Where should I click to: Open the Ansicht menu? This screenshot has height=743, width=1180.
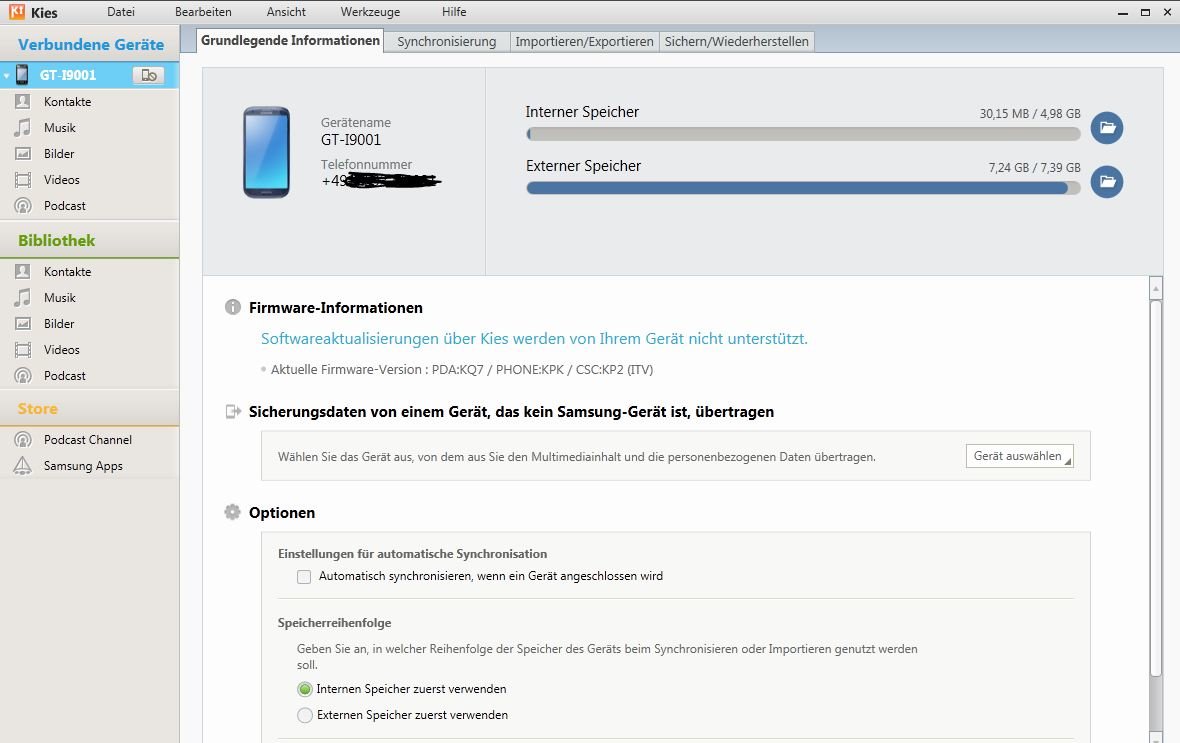(x=286, y=12)
